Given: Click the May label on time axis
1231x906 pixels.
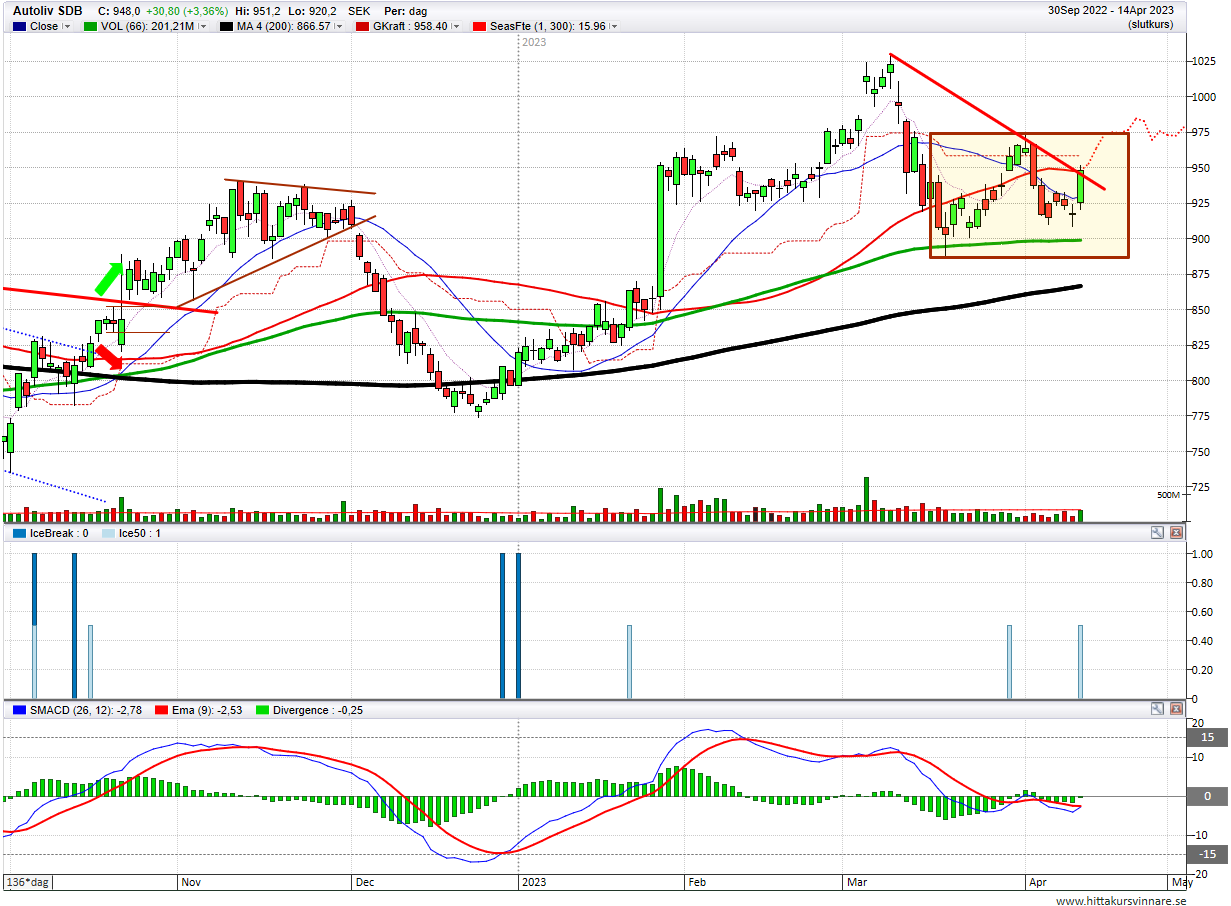Looking at the screenshot, I should click(1181, 883).
